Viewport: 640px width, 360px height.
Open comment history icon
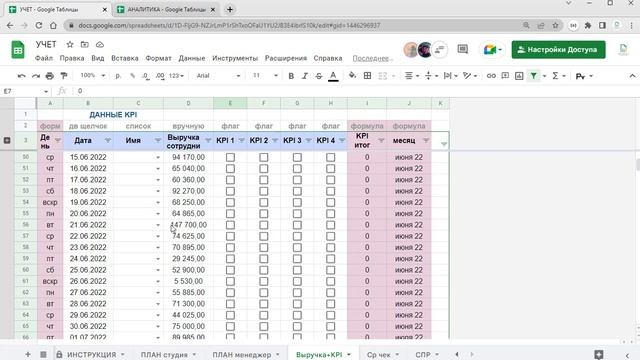(x=462, y=49)
